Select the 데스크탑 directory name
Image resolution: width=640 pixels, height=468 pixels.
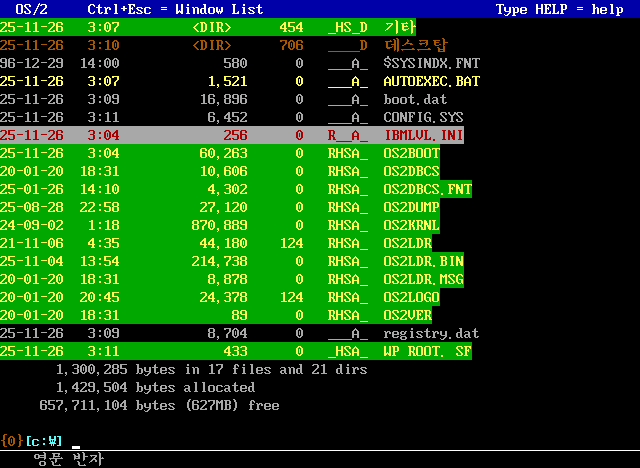(x=415, y=45)
